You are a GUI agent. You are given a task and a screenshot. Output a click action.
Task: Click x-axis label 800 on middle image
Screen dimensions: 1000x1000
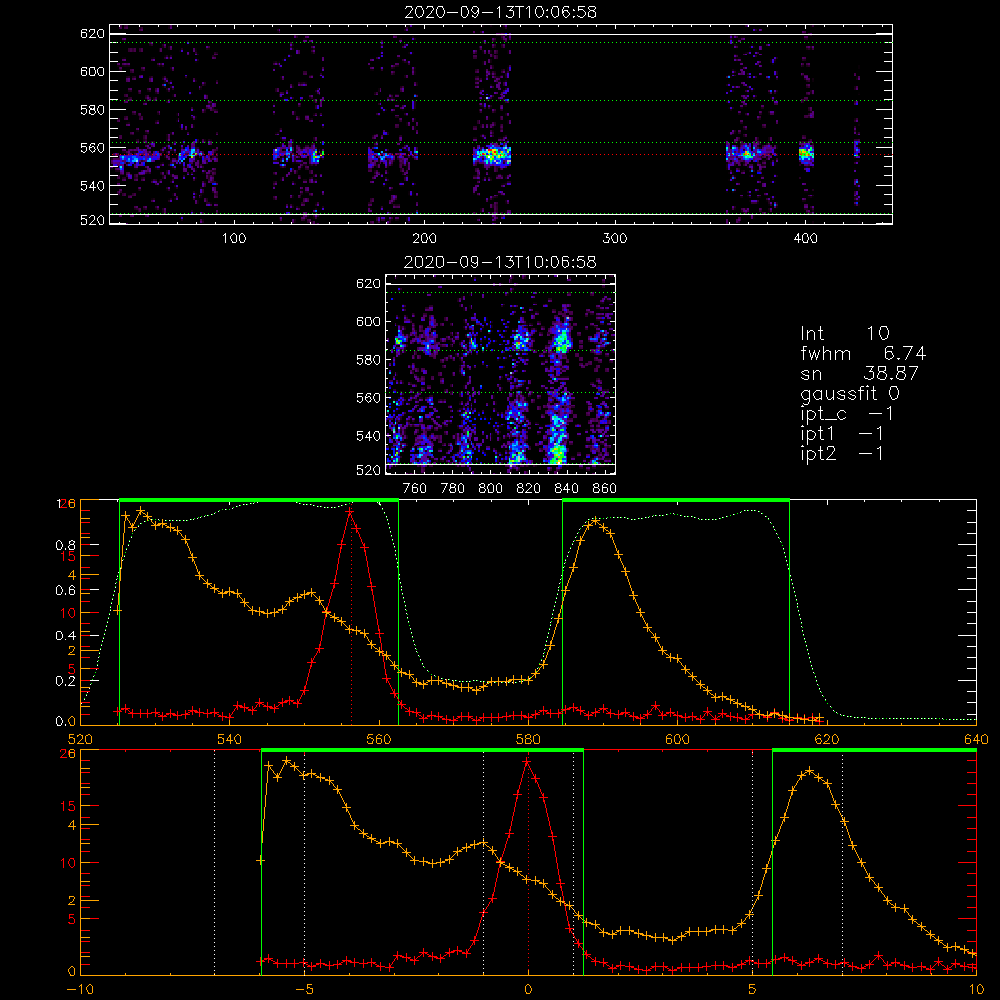tap(490, 489)
